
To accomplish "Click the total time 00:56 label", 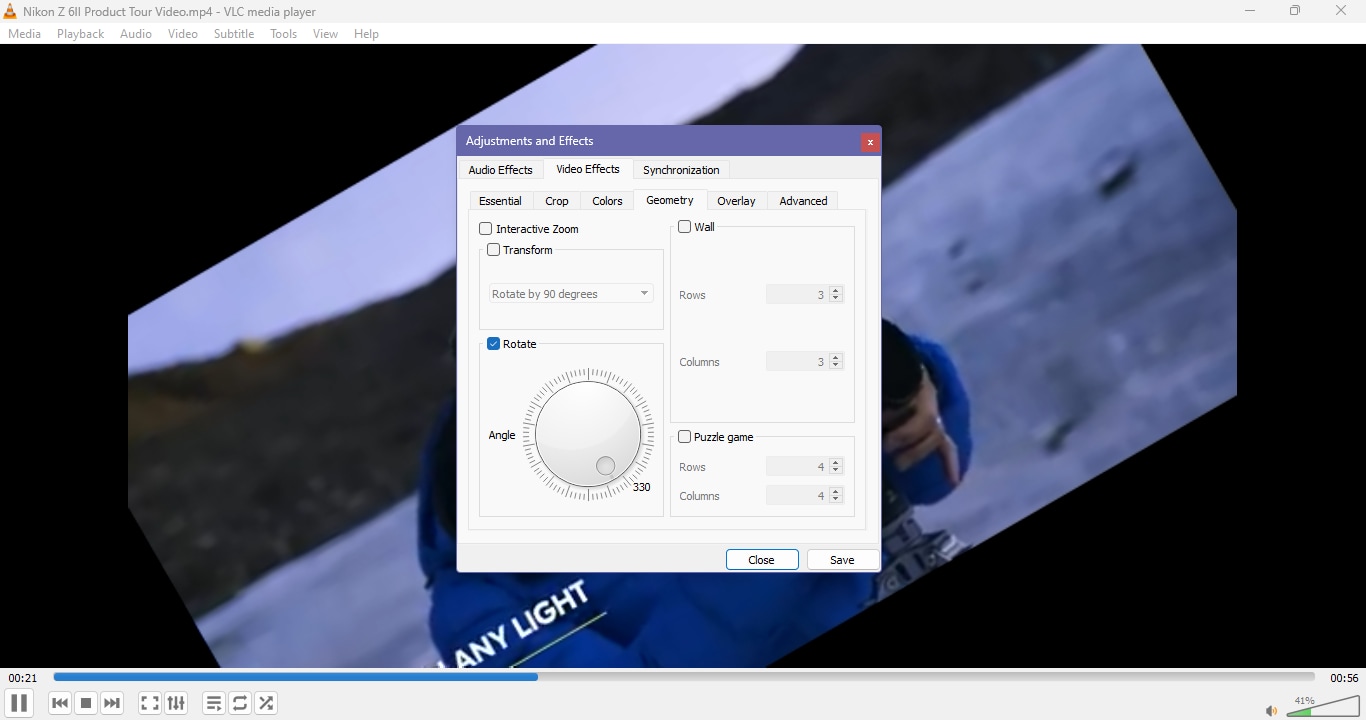I will [x=1344, y=679].
